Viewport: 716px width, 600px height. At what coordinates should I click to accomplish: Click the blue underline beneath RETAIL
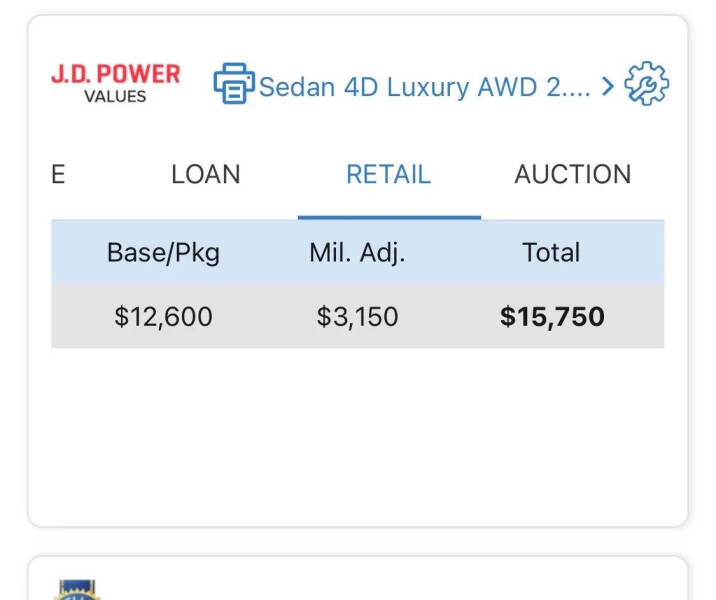tap(389, 217)
